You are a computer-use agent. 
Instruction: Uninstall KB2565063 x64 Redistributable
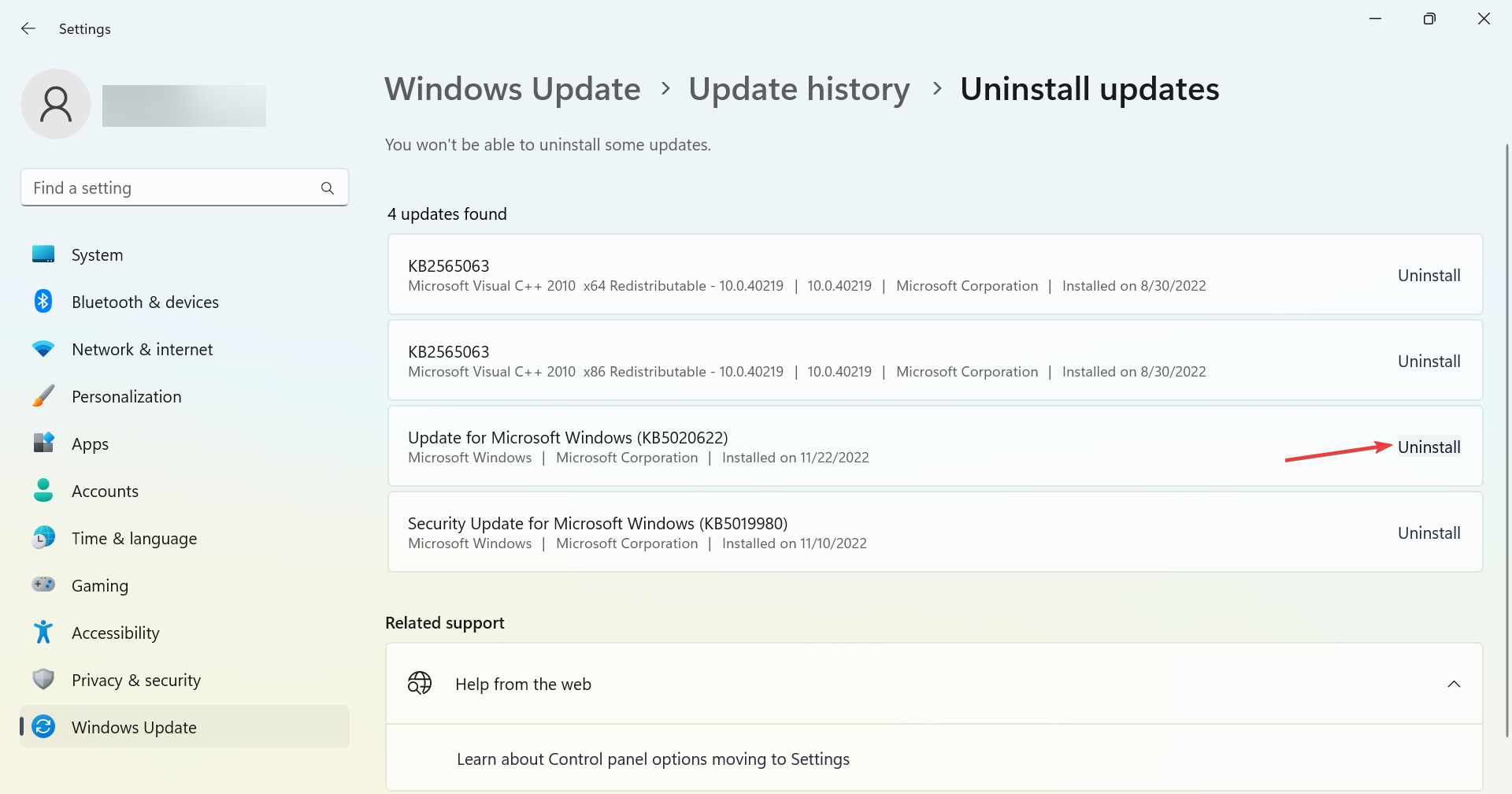tap(1429, 275)
